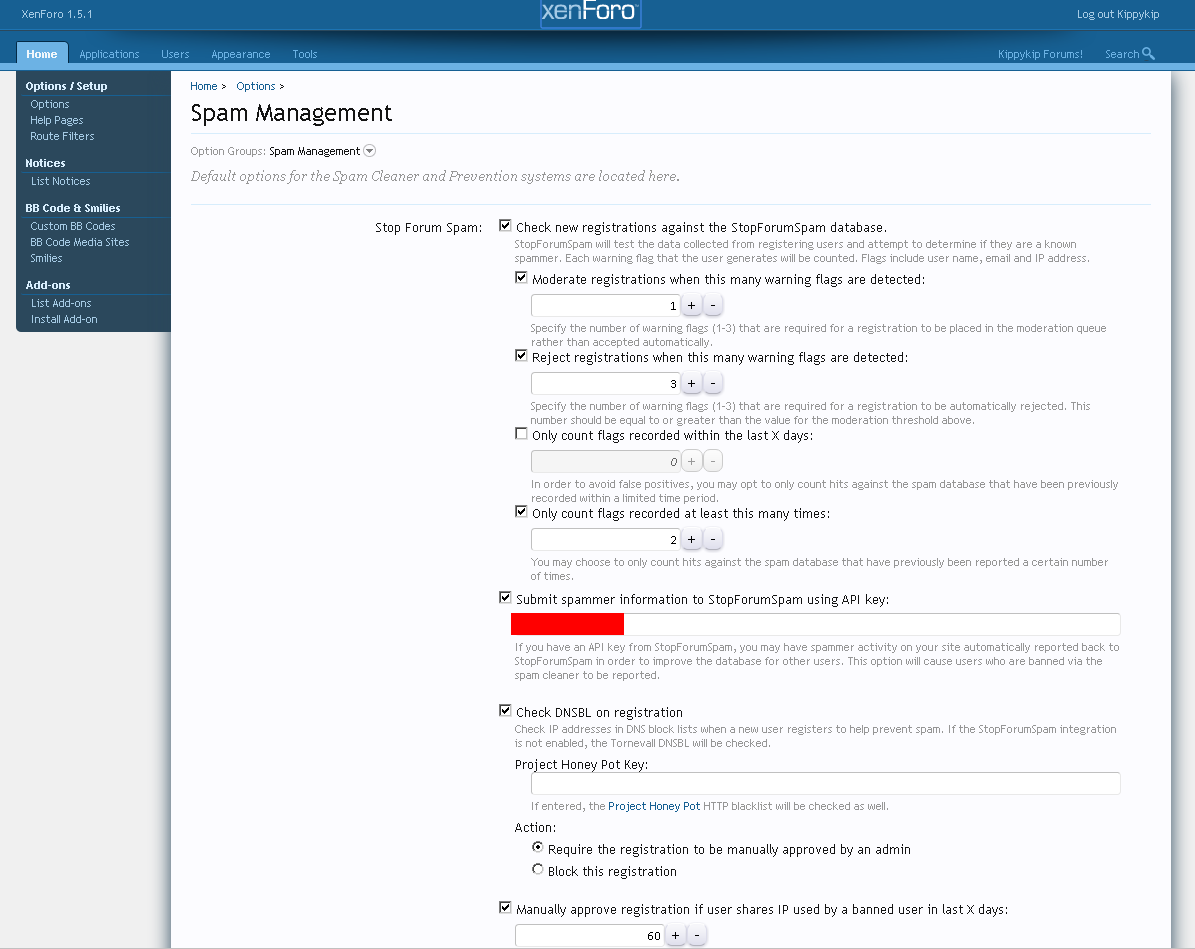1195x949 pixels.
Task: Disable Check DNSBL on registration
Action: click(x=505, y=711)
